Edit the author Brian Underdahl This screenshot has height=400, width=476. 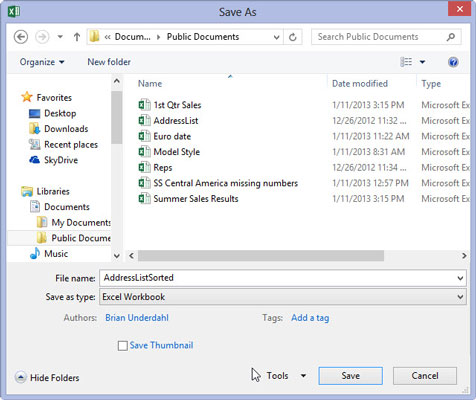[137, 318]
